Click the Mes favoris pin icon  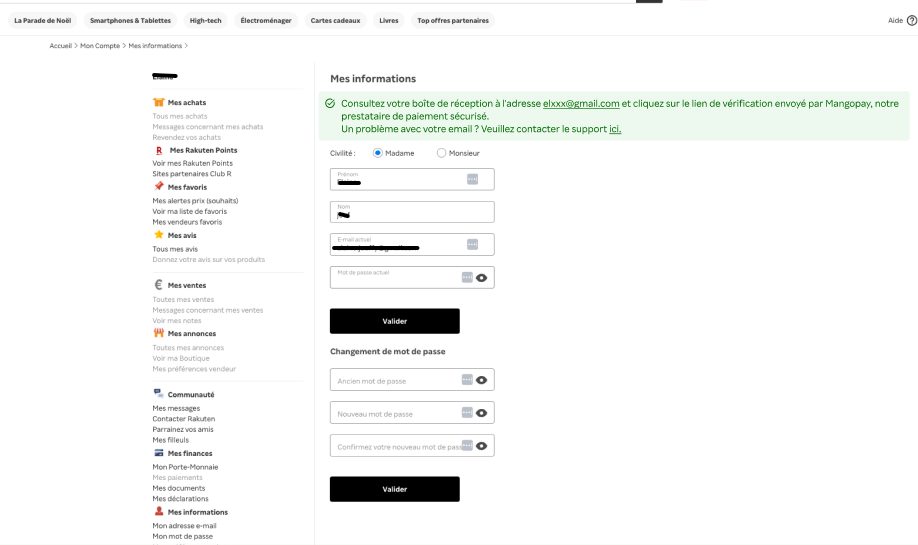coord(158,187)
